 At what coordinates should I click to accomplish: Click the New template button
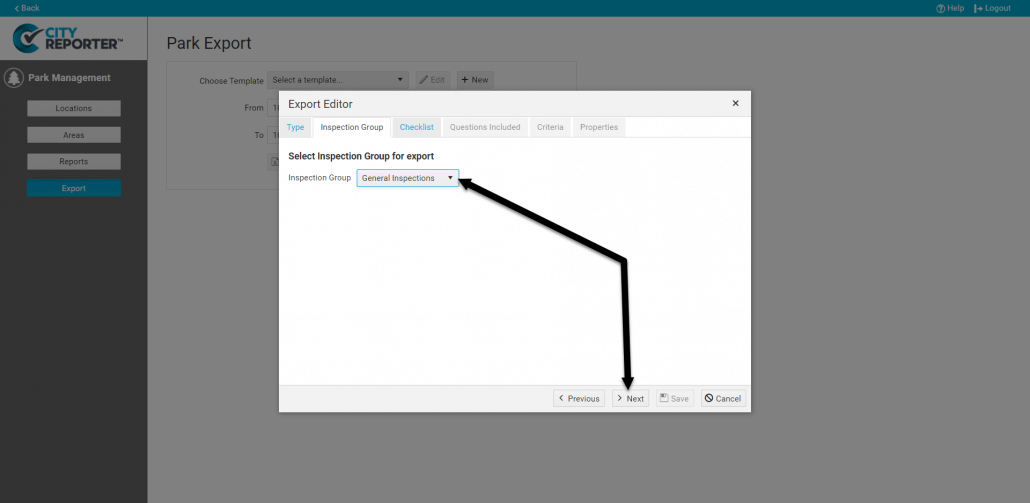pos(475,80)
